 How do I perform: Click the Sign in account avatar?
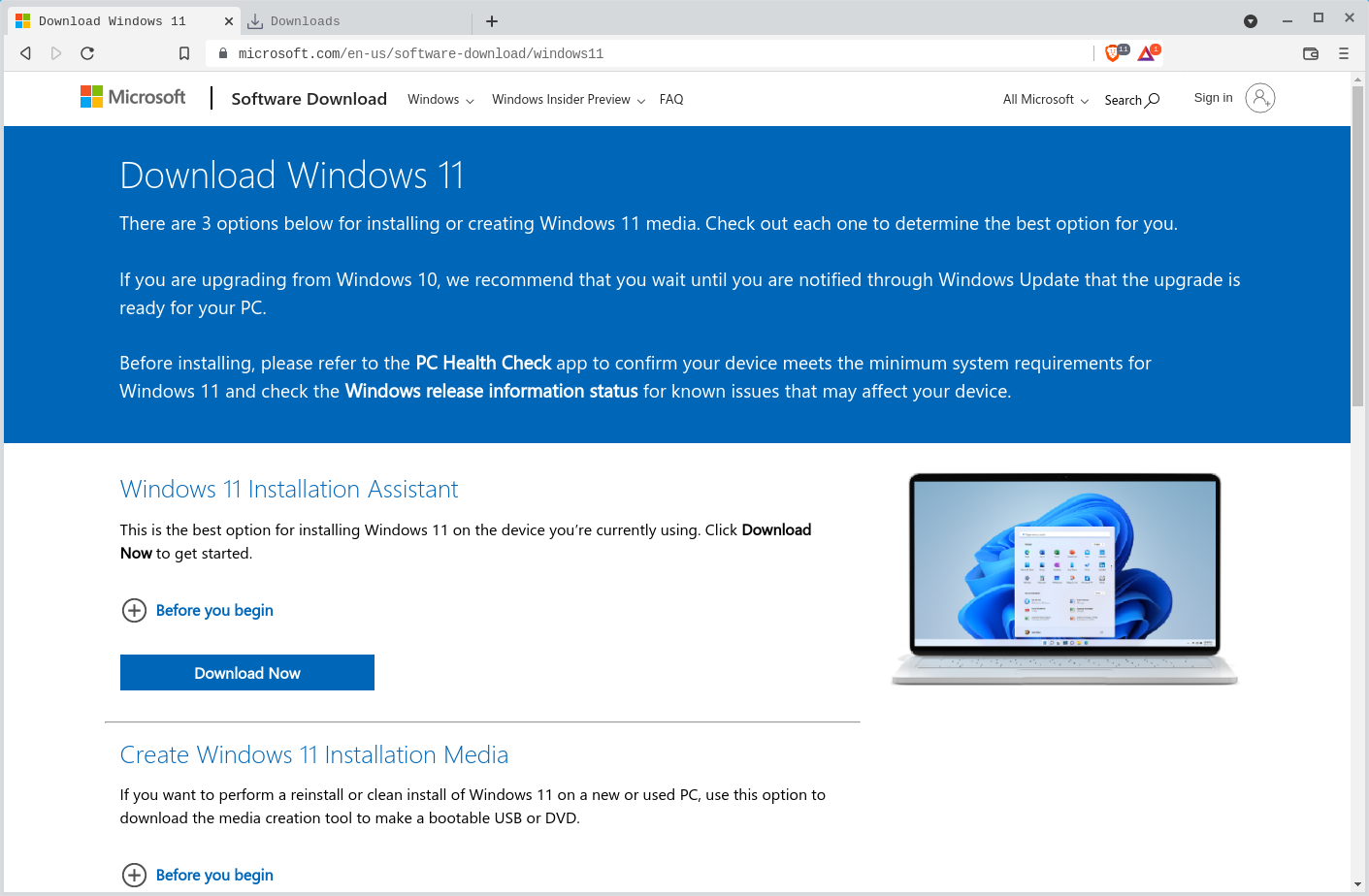(1259, 98)
